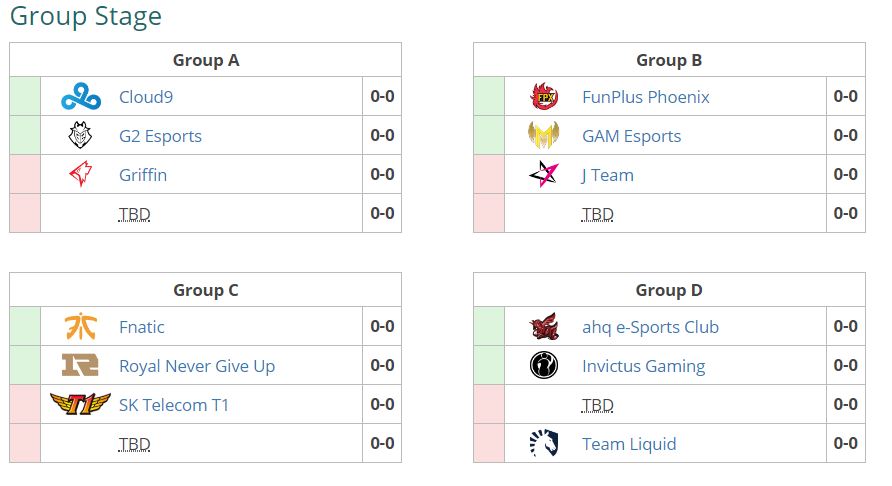
Task: Click the FunPlus Phoenix logo
Action: (x=544, y=97)
